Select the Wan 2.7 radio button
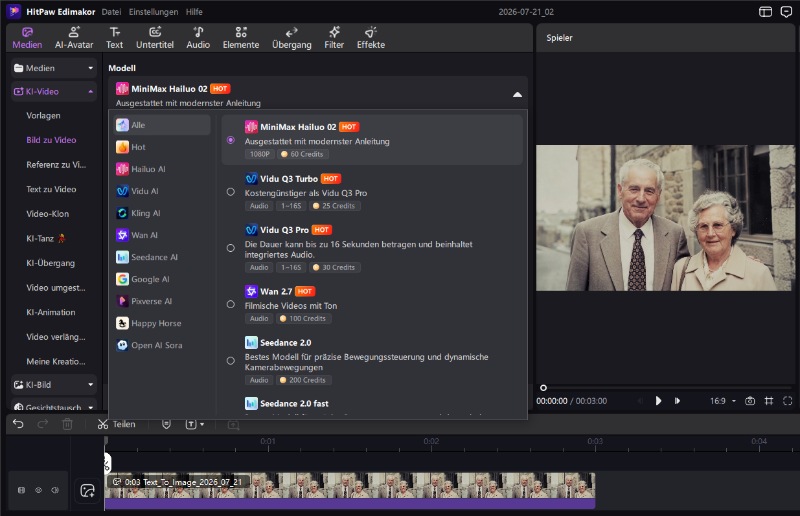The width and height of the screenshot is (800, 516). click(231, 304)
